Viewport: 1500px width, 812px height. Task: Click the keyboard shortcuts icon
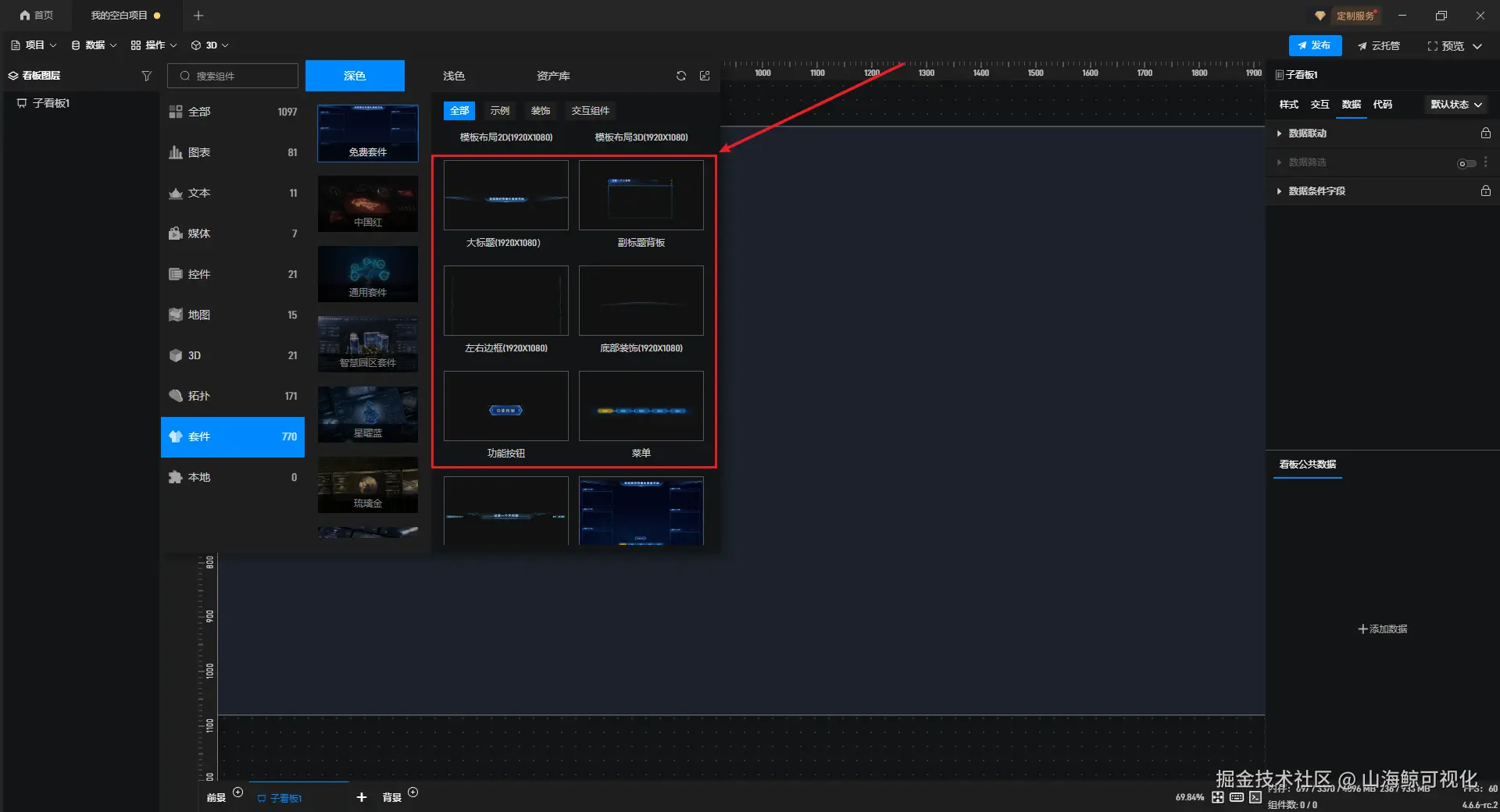point(1237,797)
